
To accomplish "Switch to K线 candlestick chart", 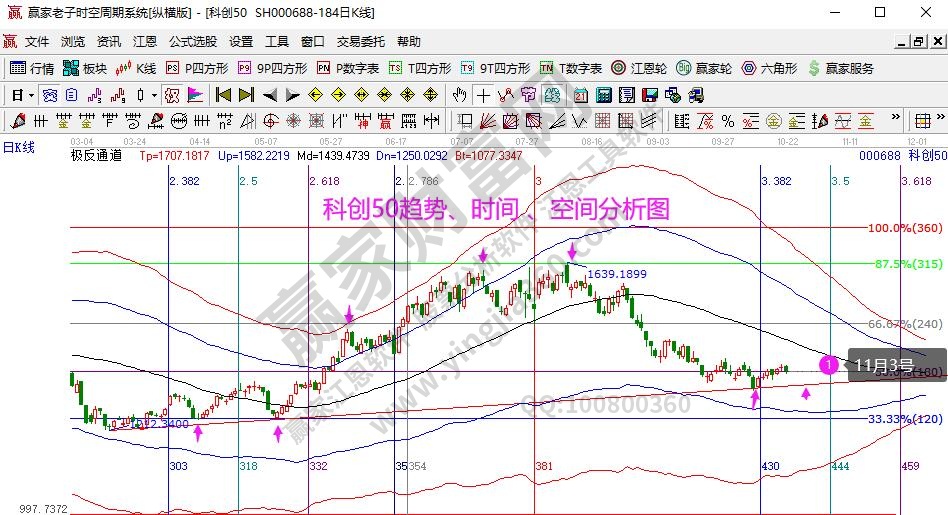I will (136, 68).
